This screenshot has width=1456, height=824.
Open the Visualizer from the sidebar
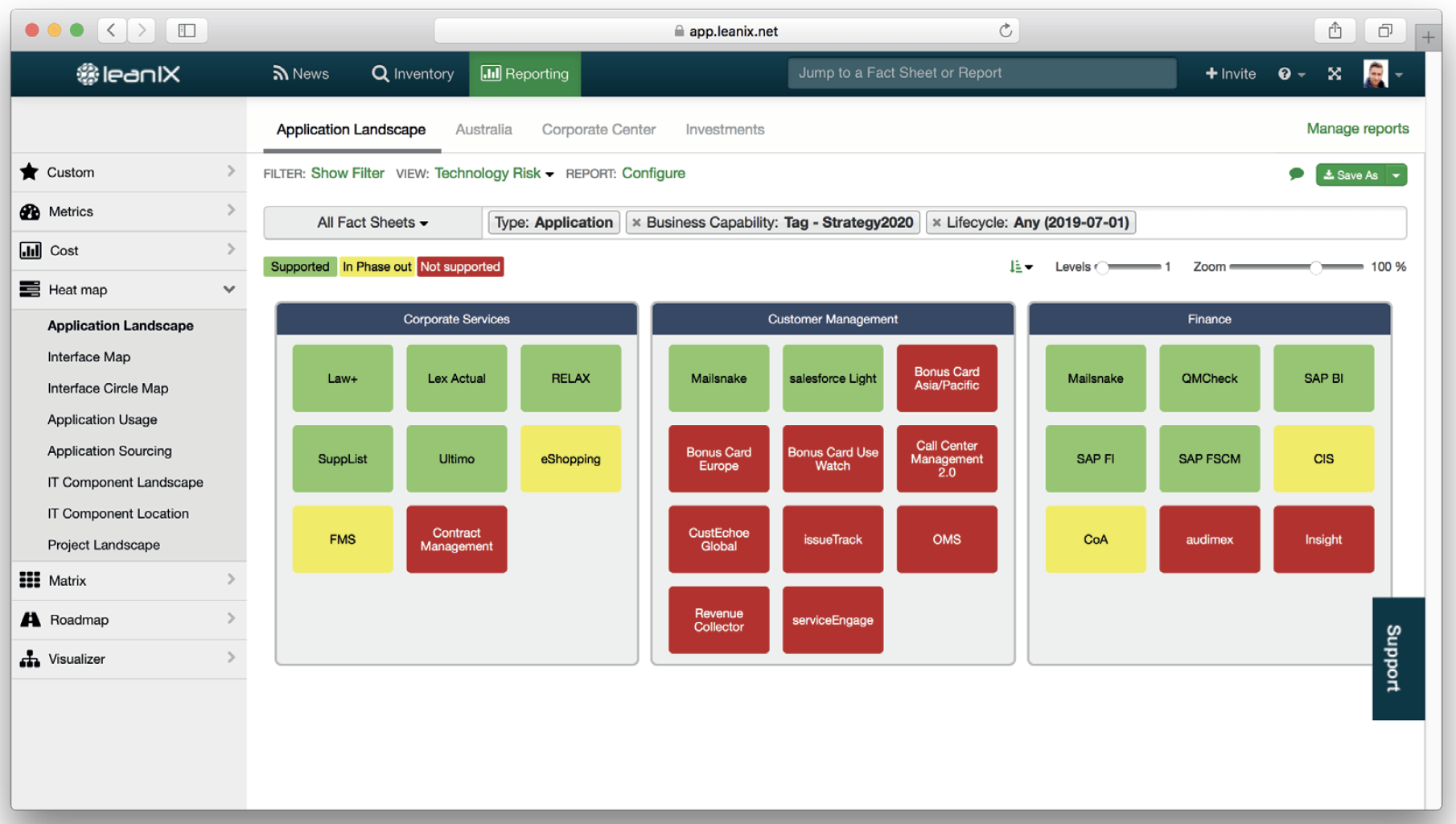30,658
